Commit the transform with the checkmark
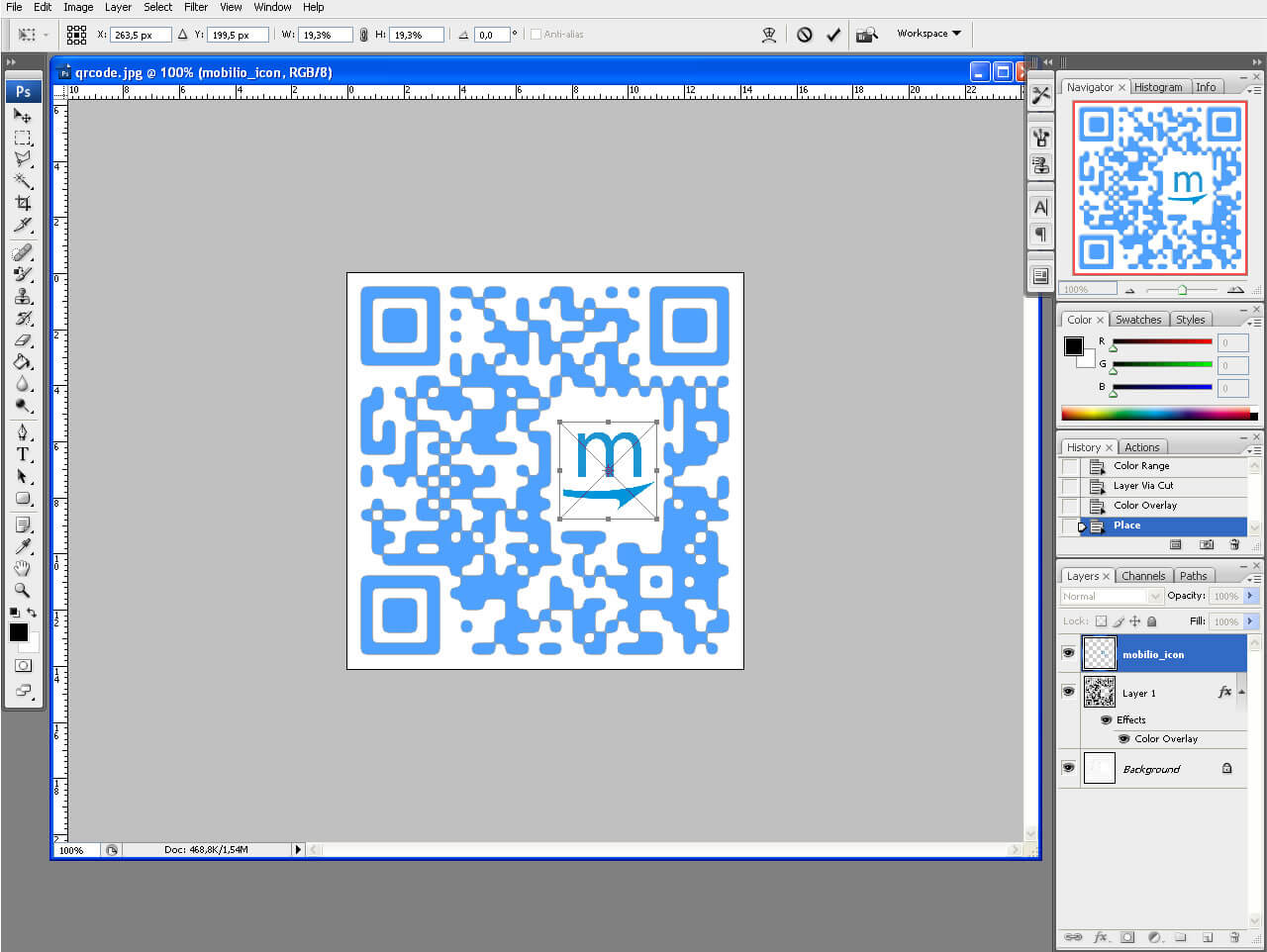 coord(833,35)
